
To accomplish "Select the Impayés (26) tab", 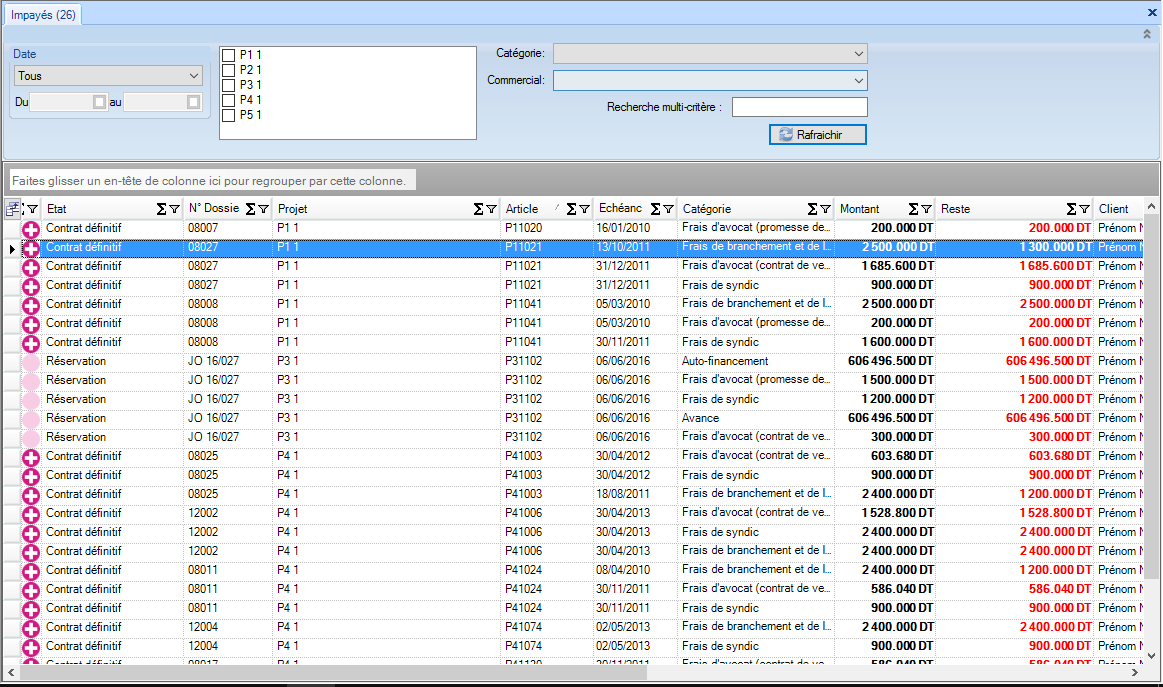I will tap(42, 14).
